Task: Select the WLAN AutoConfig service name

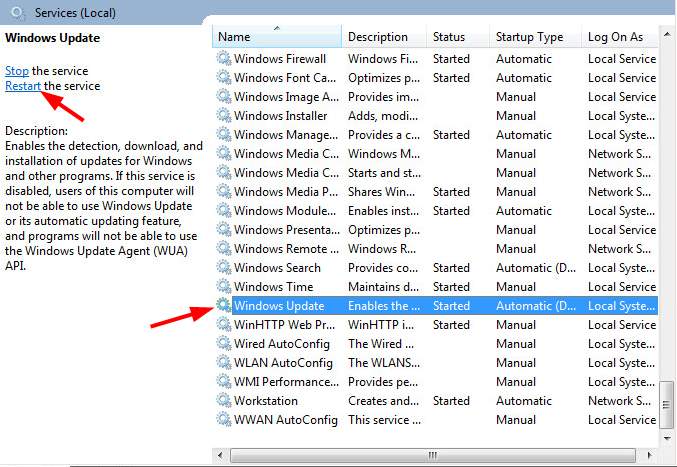Action: tap(283, 363)
